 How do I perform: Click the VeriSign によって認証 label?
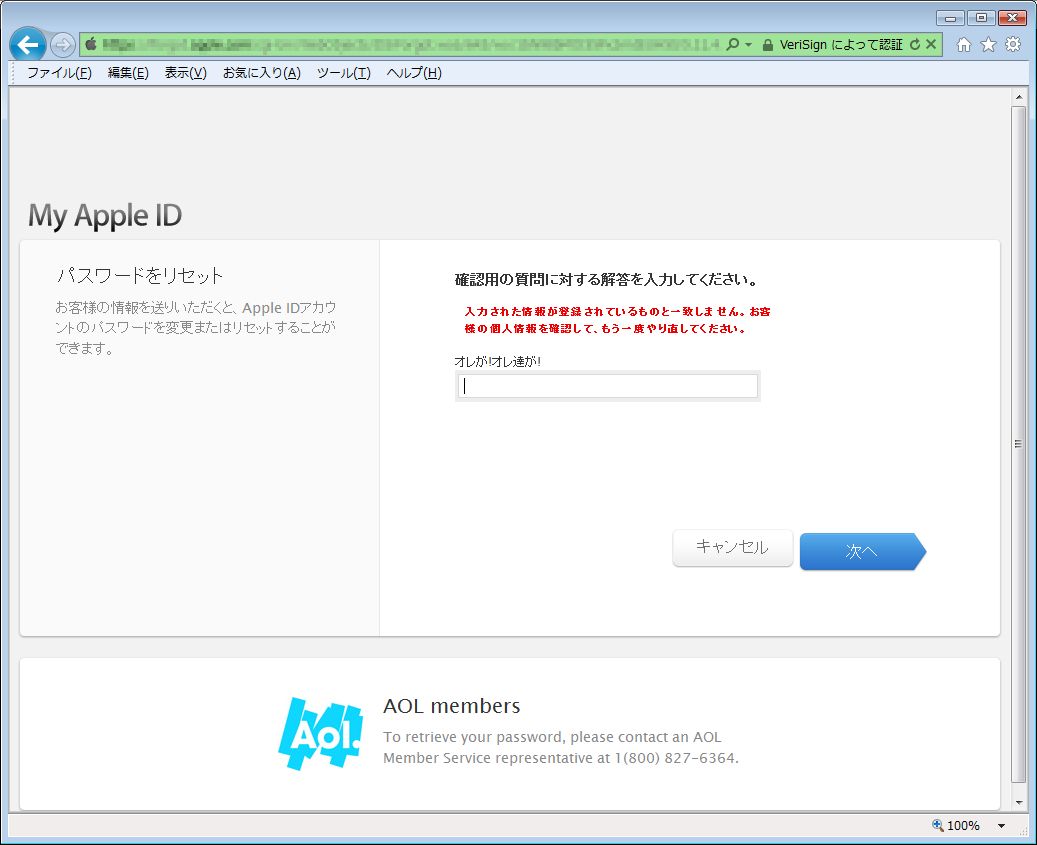tap(841, 44)
